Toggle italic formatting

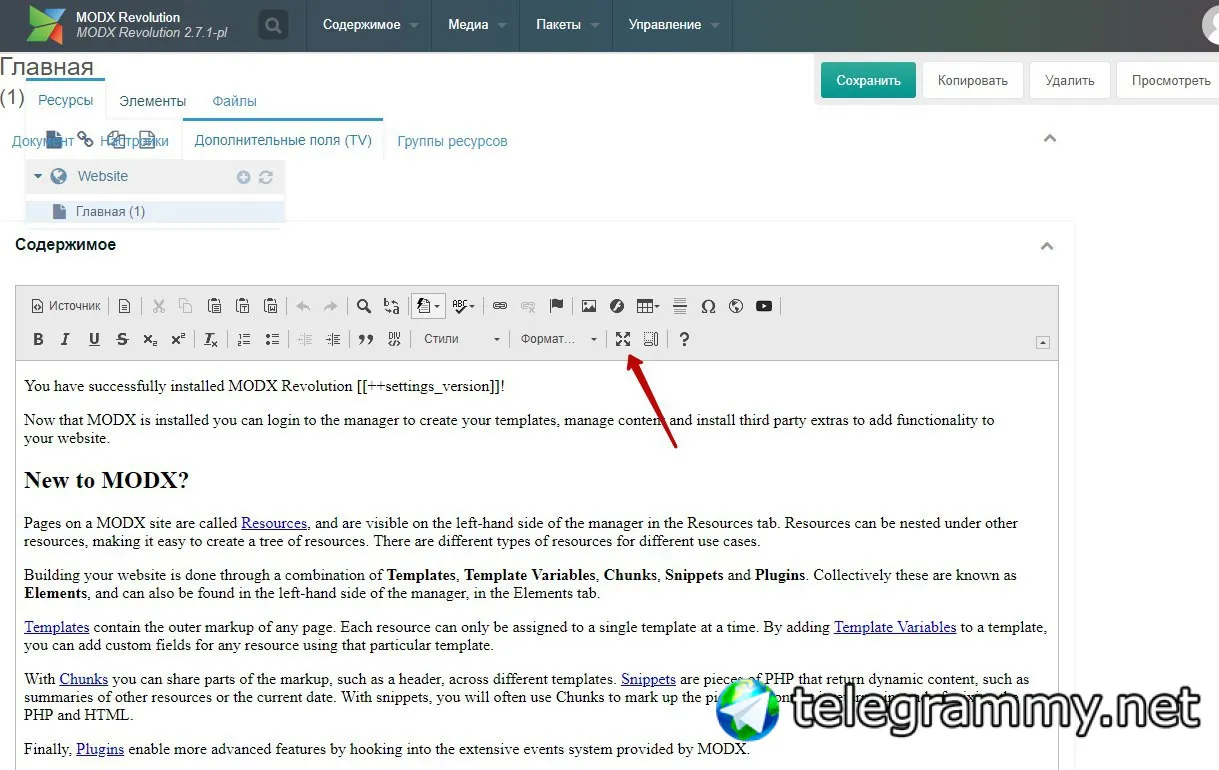(x=66, y=339)
